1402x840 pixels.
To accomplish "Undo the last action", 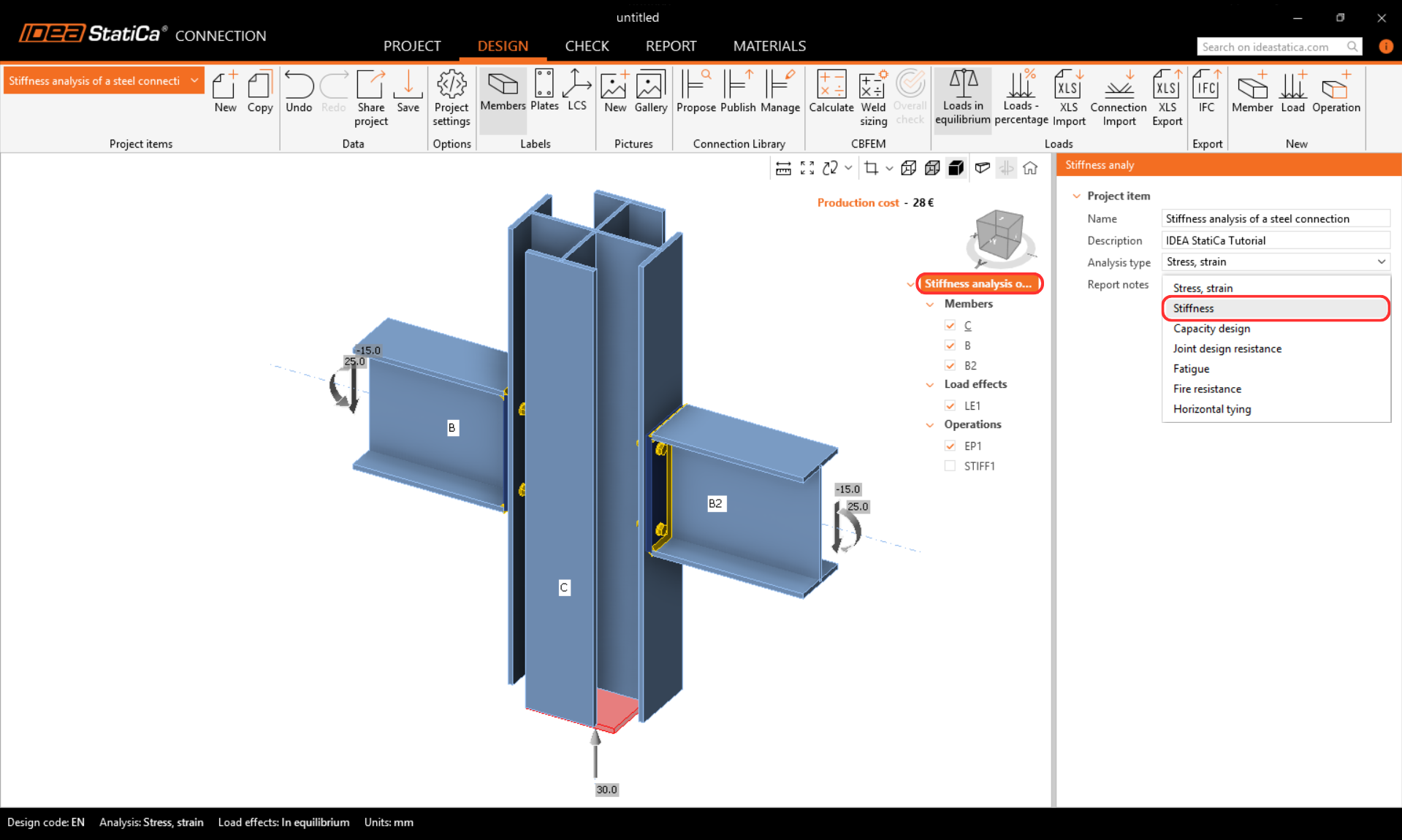I will click(299, 92).
